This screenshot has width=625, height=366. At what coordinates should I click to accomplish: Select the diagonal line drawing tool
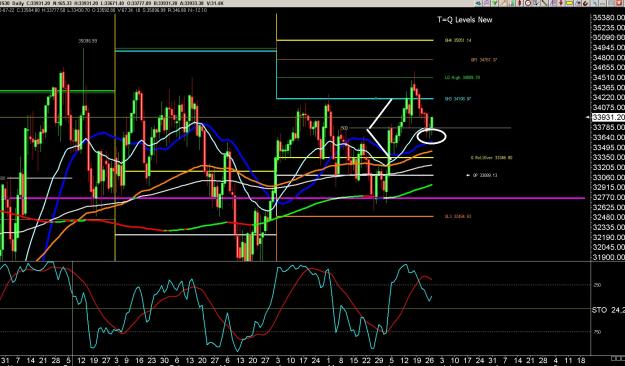pyautogui.click(x=544, y=3)
